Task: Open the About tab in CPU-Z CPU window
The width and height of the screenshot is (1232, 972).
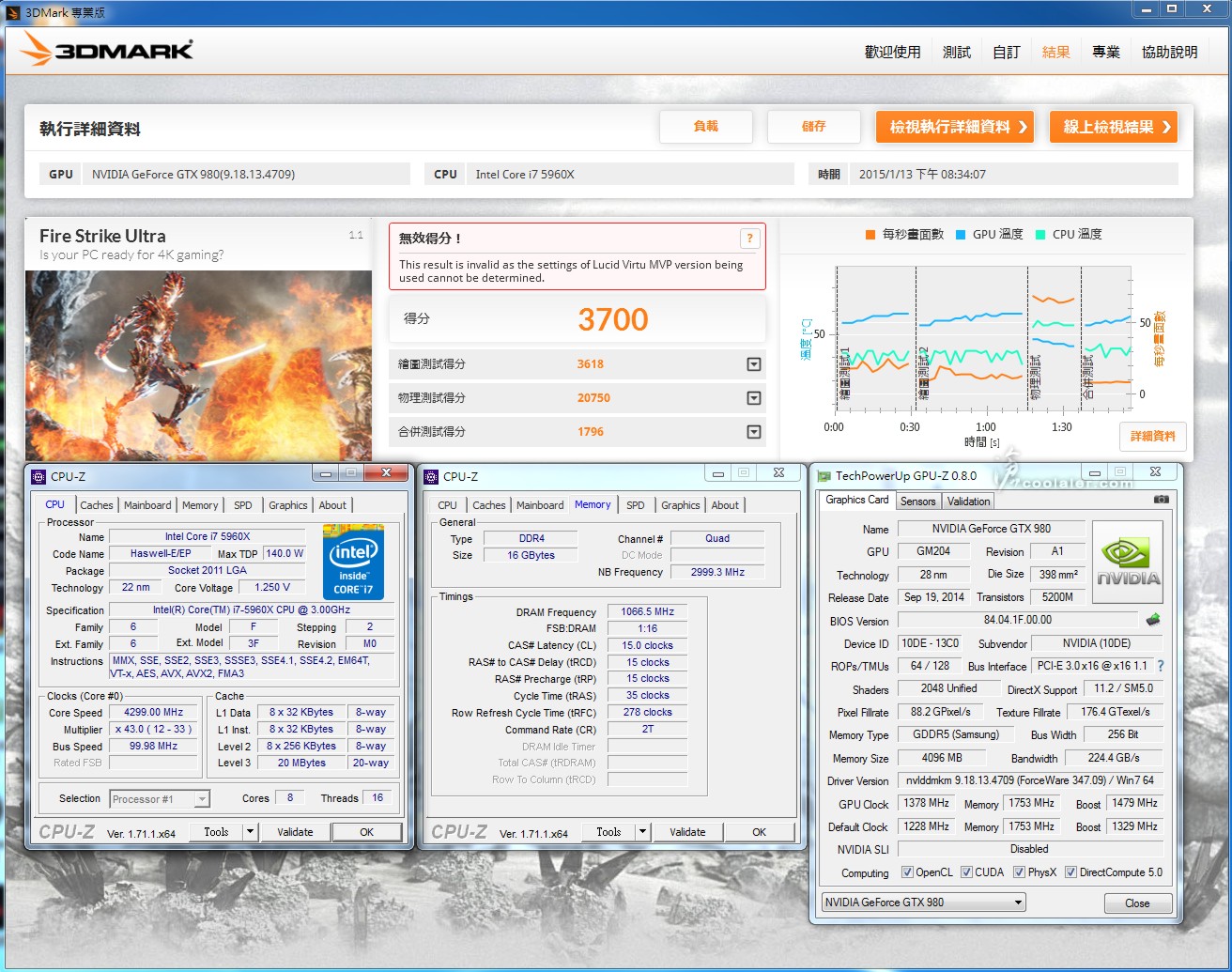Action: pos(332,505)
